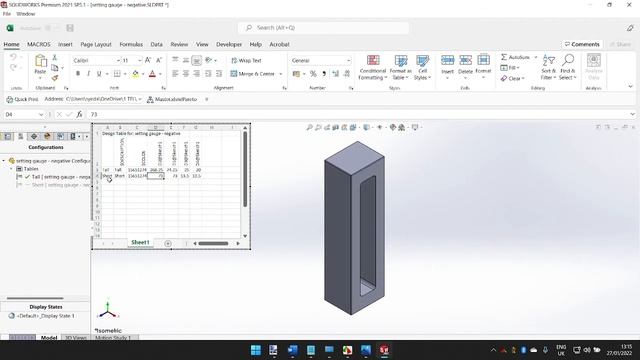Screen dimensions: 640x360
Task: Click Wrap Text button
Action: point(247,60)
